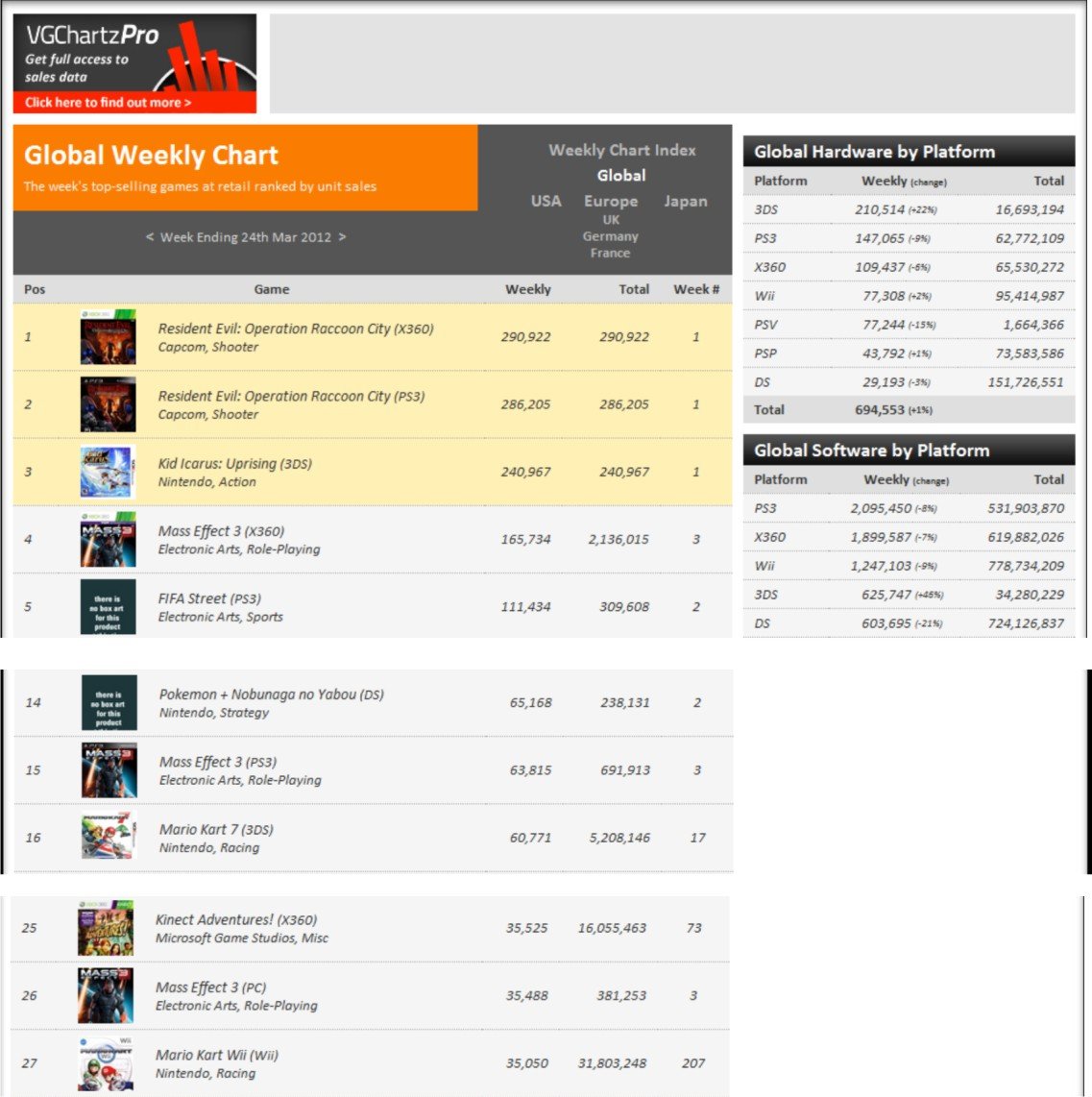
Task: Select PS3 row in Global Software table
Action: pyautogui.click(x=909, y=508)
